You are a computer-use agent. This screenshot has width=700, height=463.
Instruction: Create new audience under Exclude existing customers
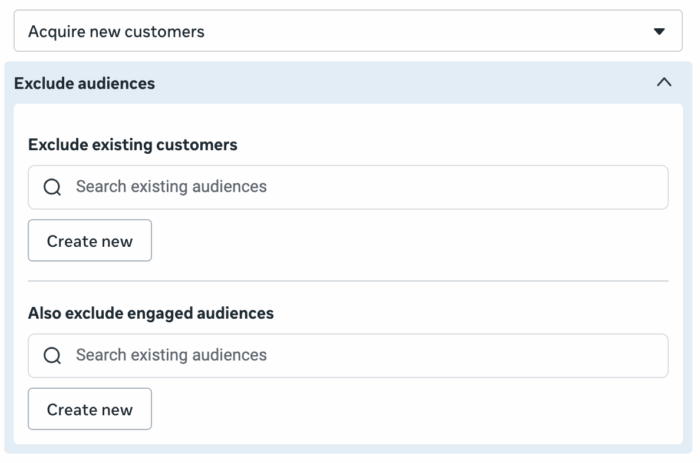tap(90, 240)
